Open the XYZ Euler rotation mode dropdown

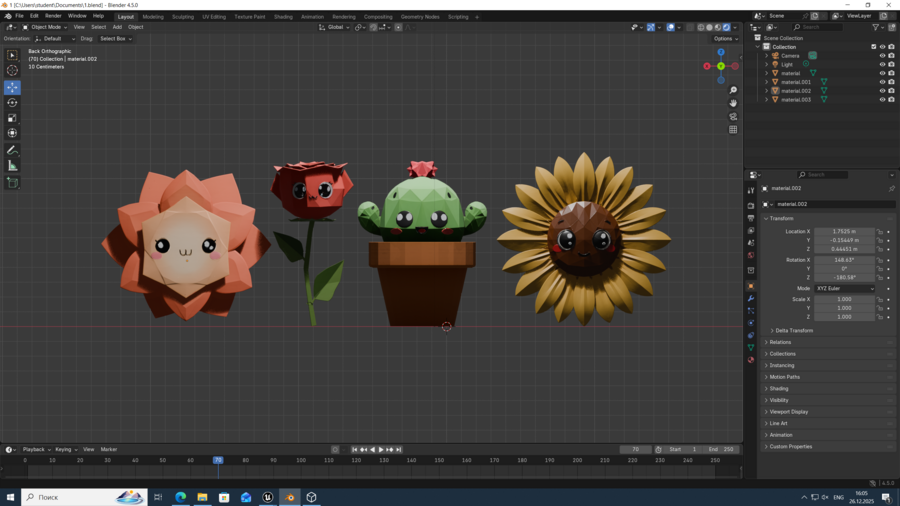tap(844, 289)
